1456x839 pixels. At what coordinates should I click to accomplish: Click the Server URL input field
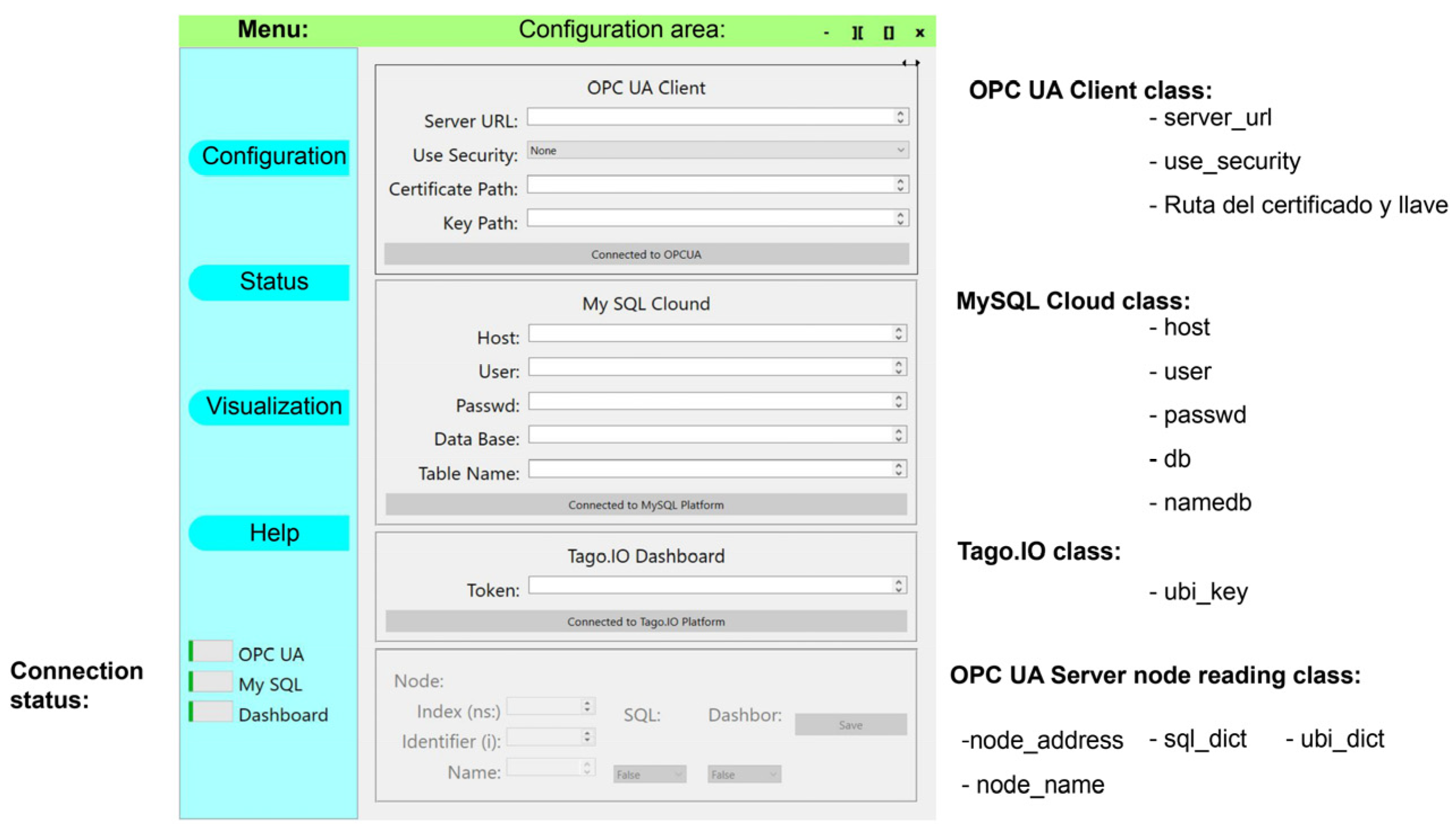[710, 117]
